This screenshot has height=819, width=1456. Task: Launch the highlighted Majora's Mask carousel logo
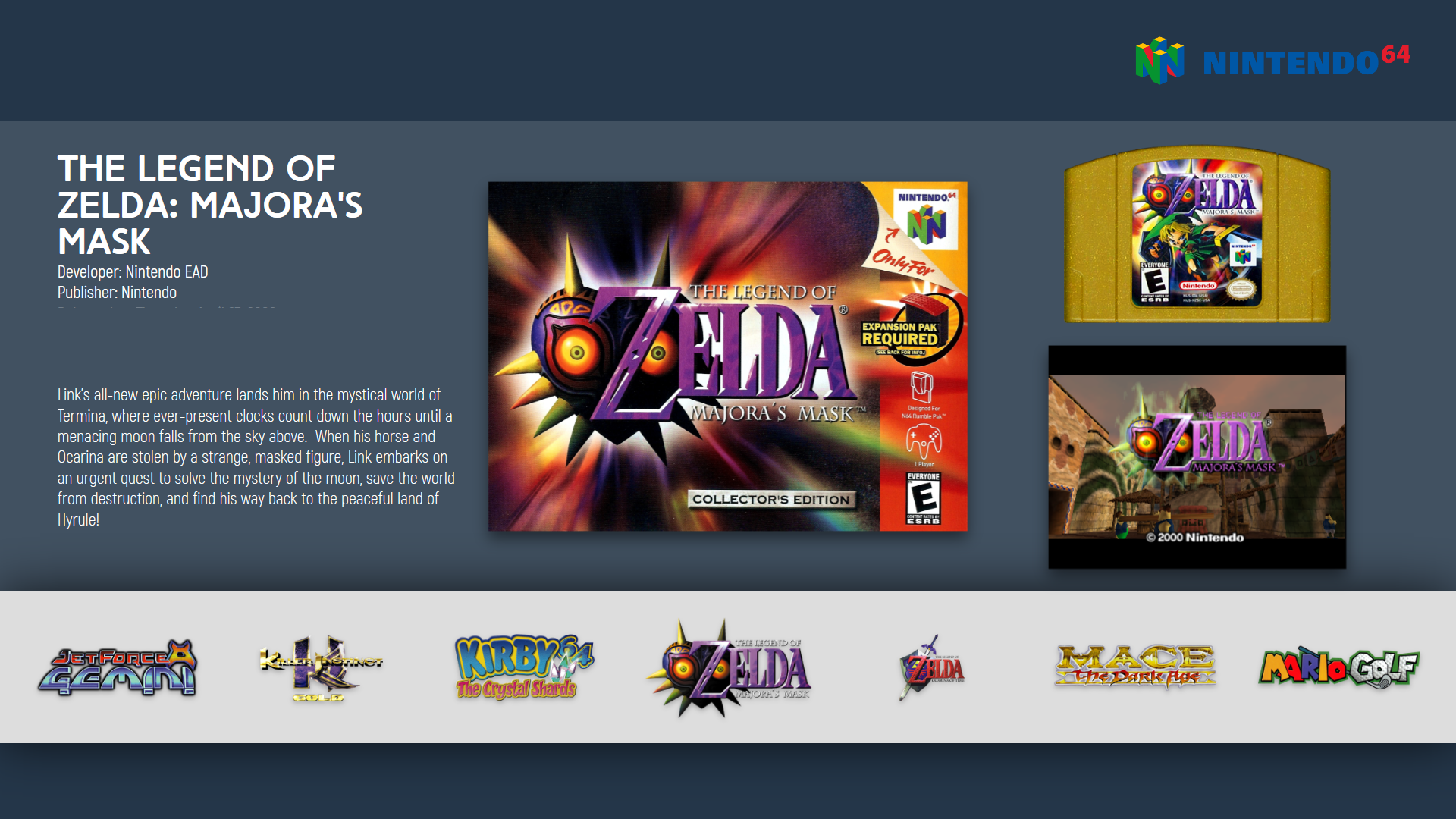pos(728,667)
